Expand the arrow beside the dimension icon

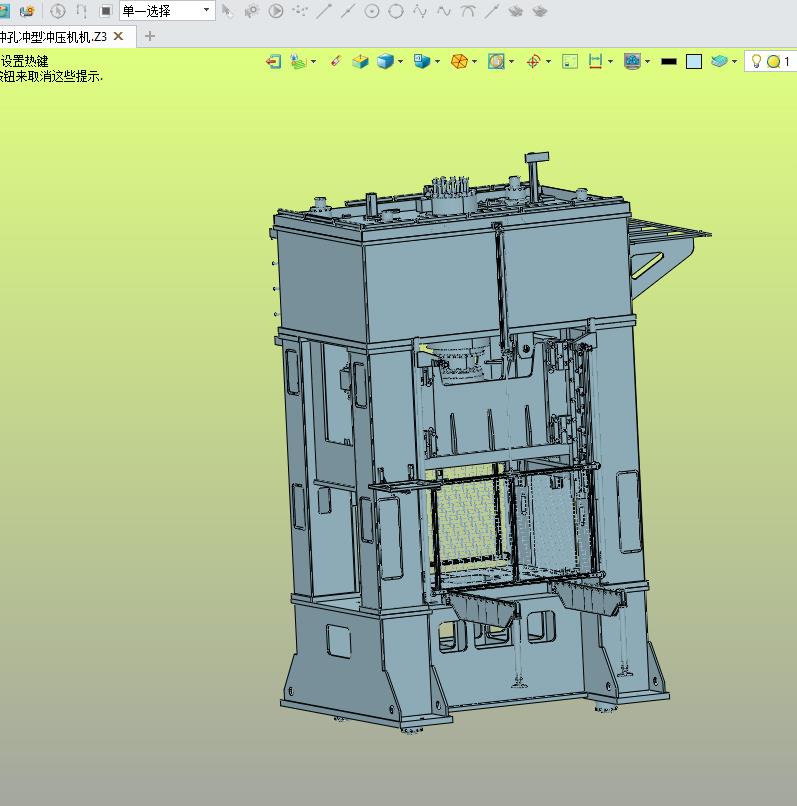pyautogui.click(x=610, y=62)
